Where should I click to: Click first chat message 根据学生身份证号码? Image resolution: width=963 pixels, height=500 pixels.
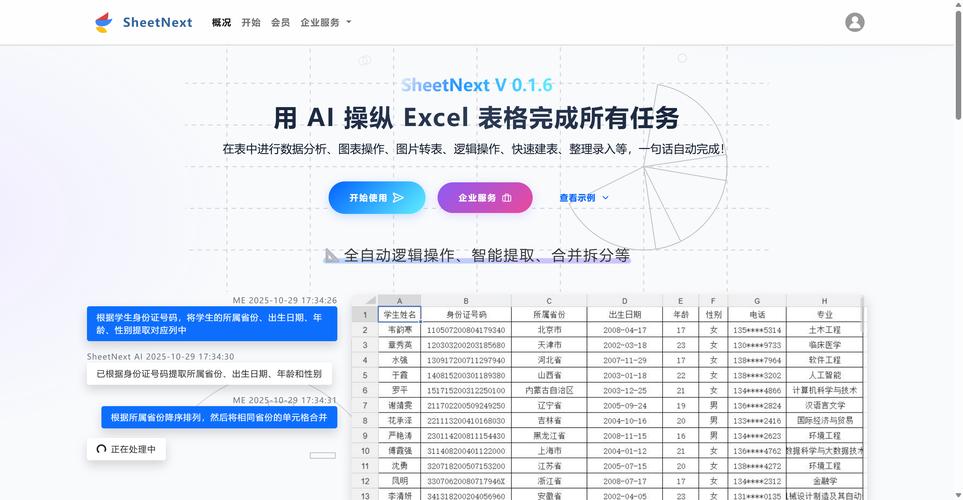212,324
